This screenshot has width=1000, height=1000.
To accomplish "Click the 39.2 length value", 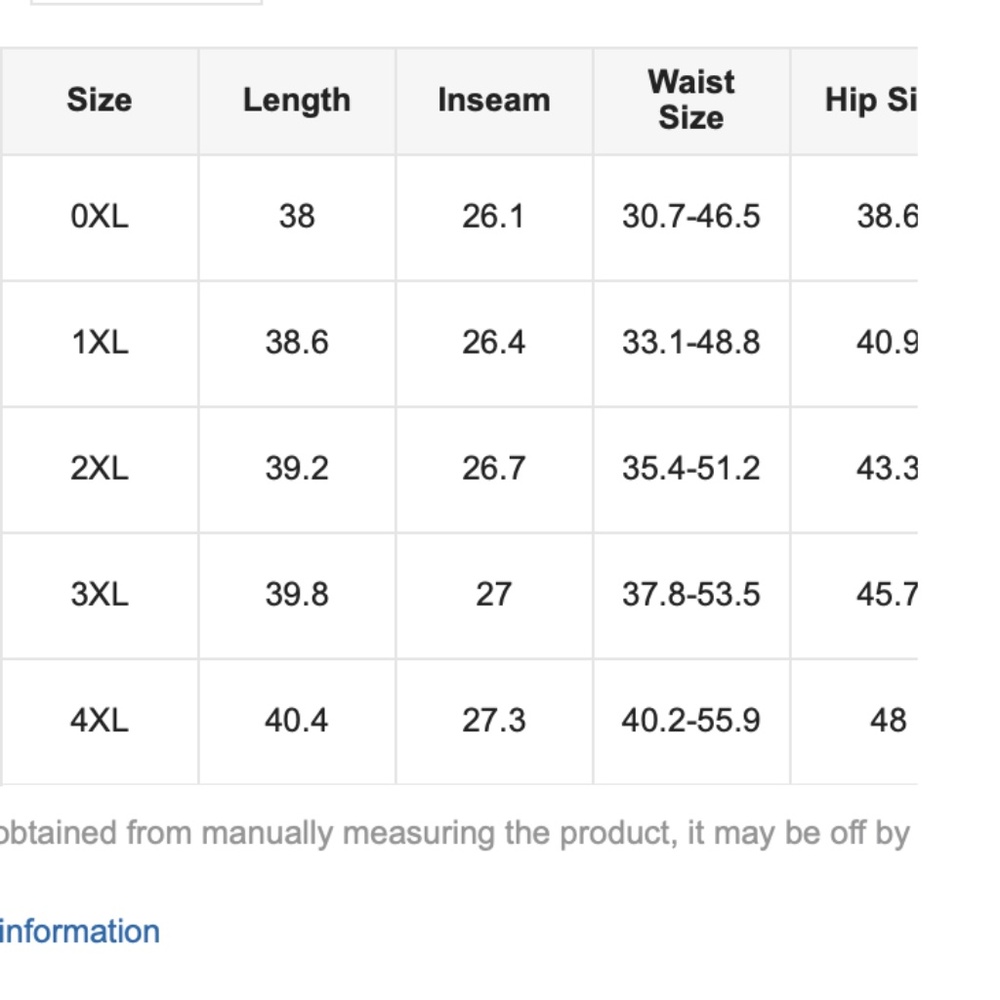I will pos(297,469).
